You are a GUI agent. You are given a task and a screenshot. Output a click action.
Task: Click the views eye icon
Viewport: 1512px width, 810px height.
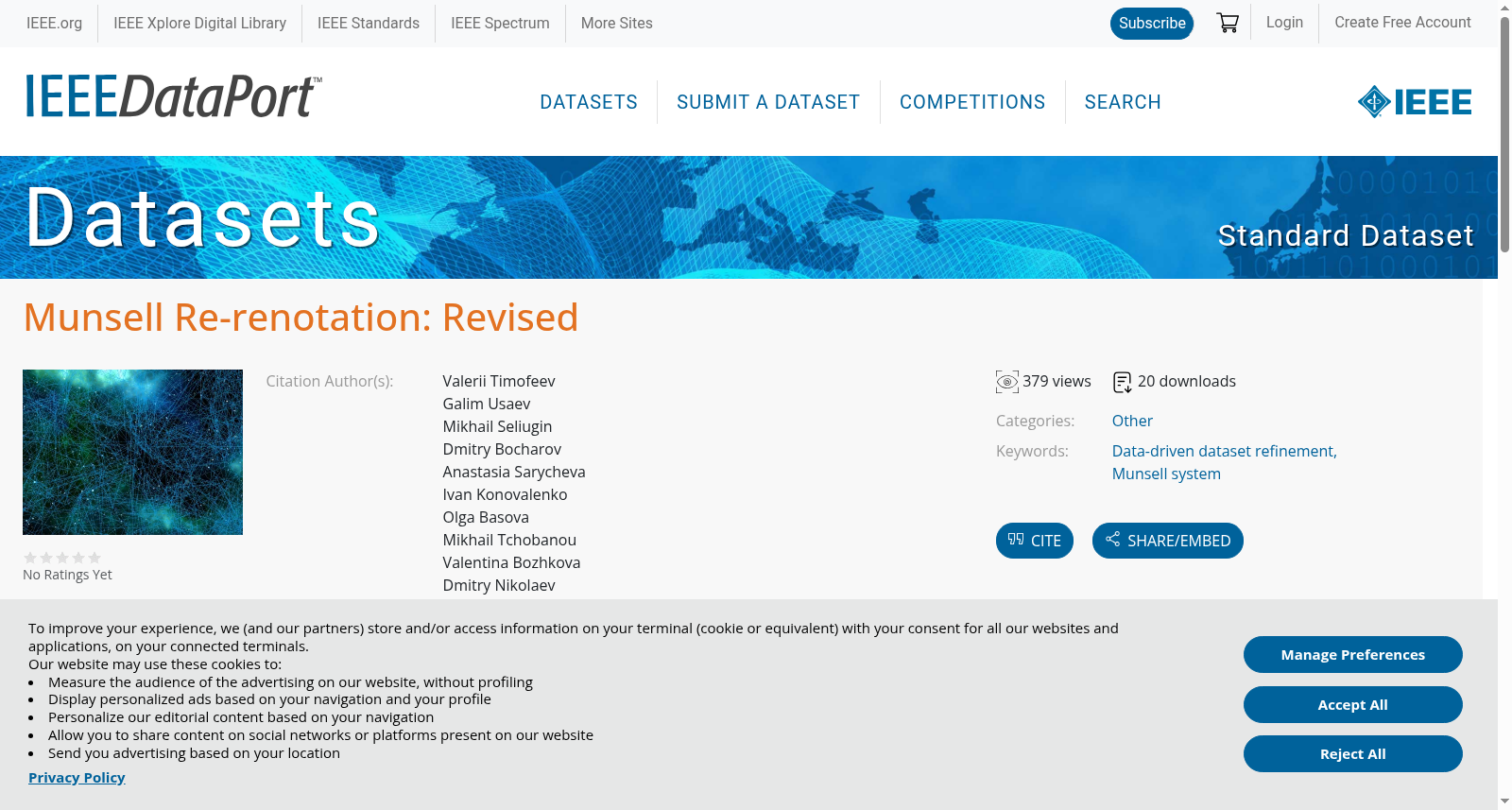click(x=1007, y=382)
